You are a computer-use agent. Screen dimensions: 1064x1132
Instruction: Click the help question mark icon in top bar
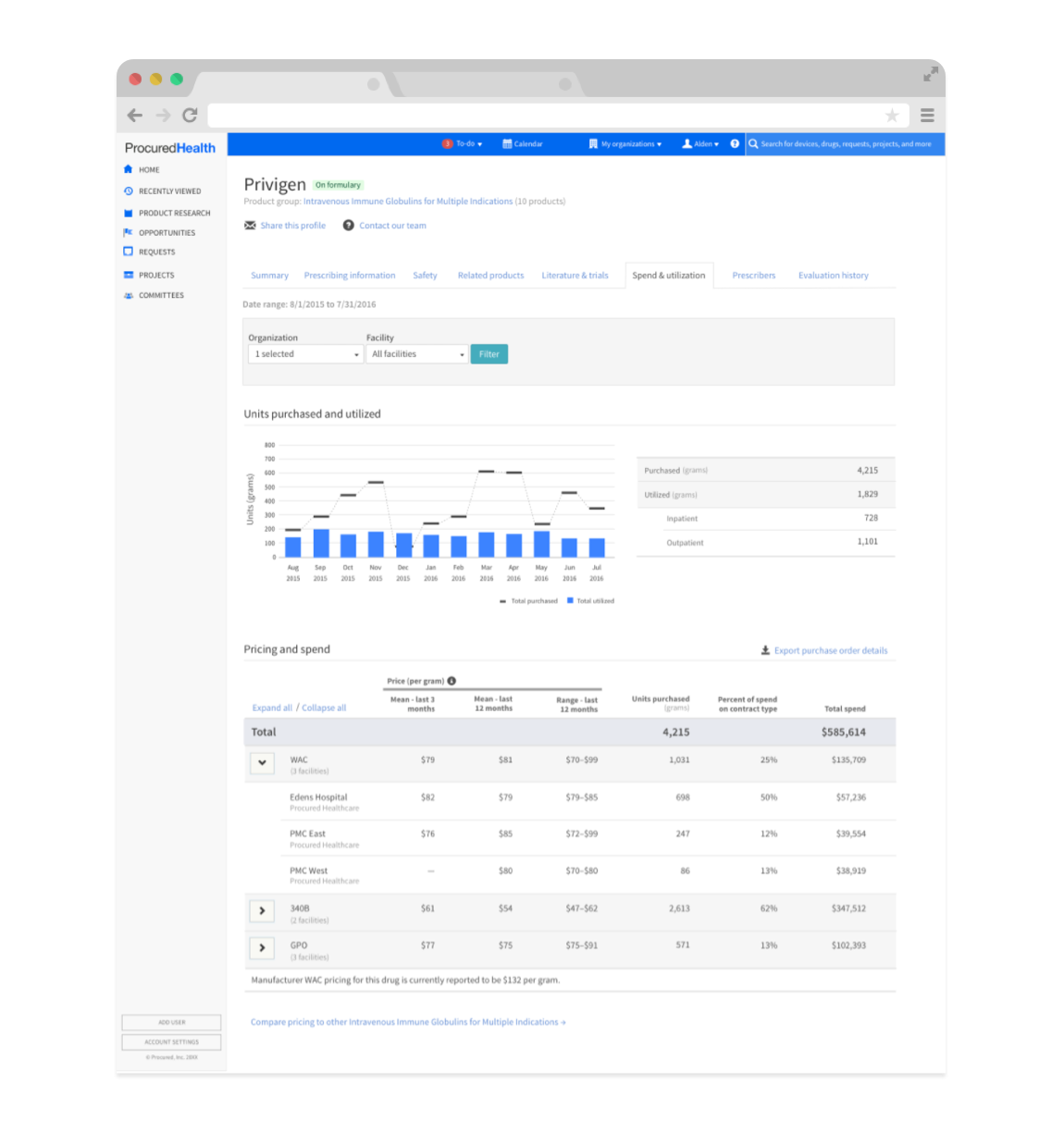[x=735, y=143]
